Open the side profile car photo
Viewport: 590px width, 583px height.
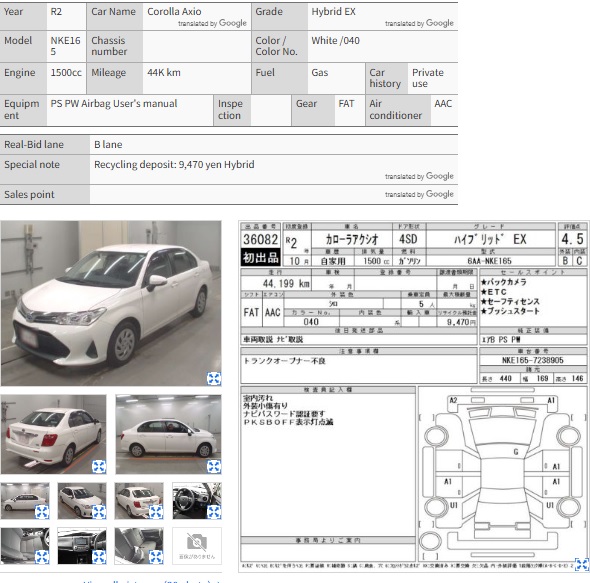click(168, 434)
